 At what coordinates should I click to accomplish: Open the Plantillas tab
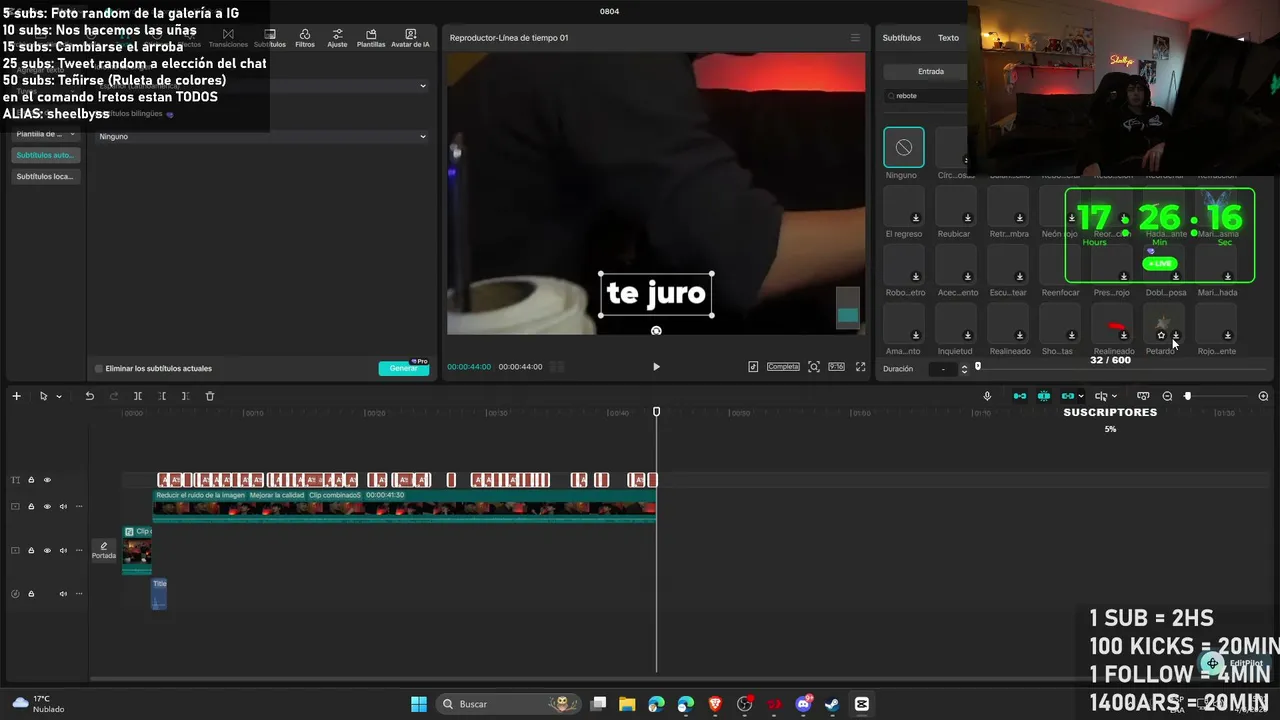pos(371,38)
